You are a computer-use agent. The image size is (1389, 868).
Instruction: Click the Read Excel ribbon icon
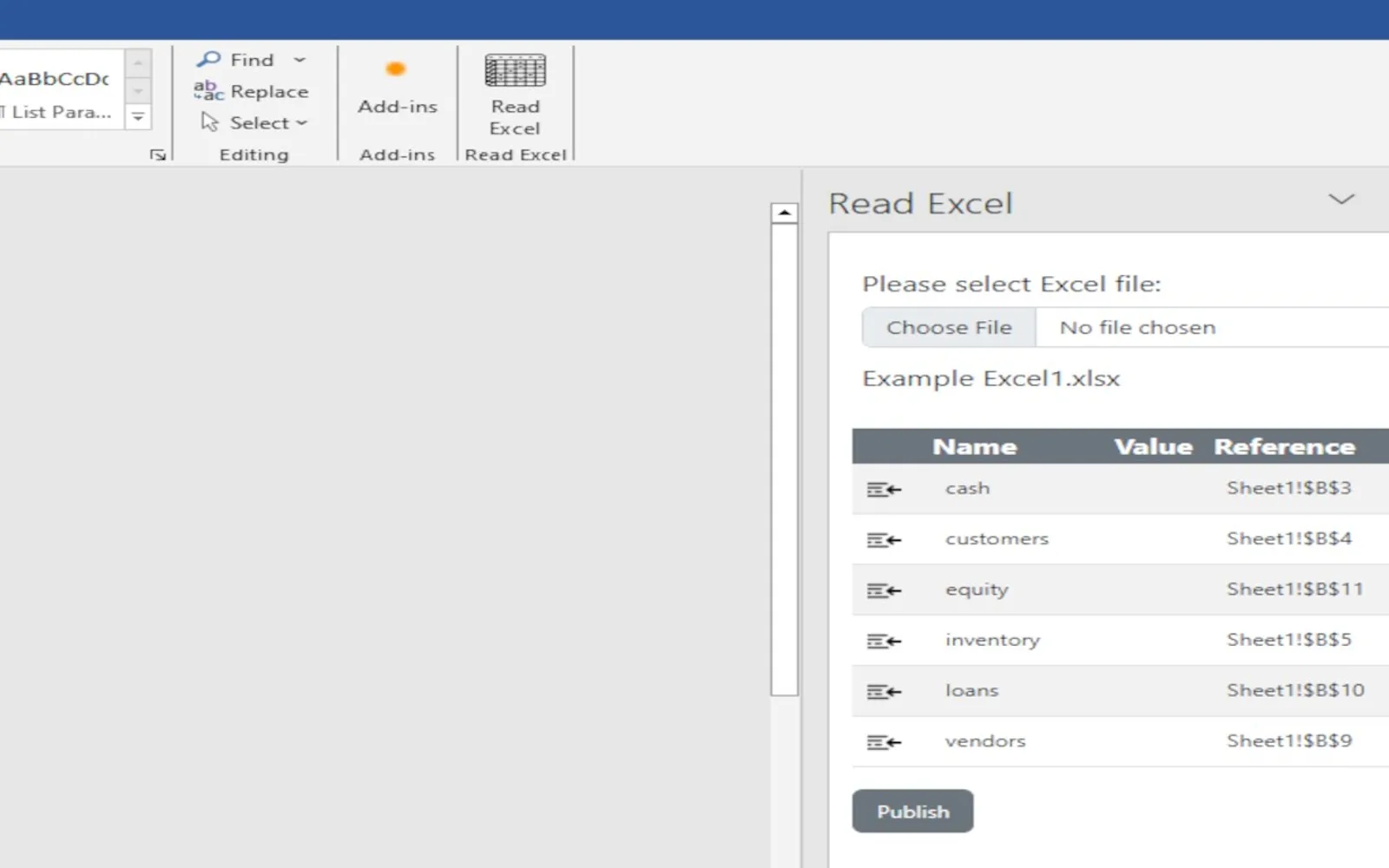515,70
